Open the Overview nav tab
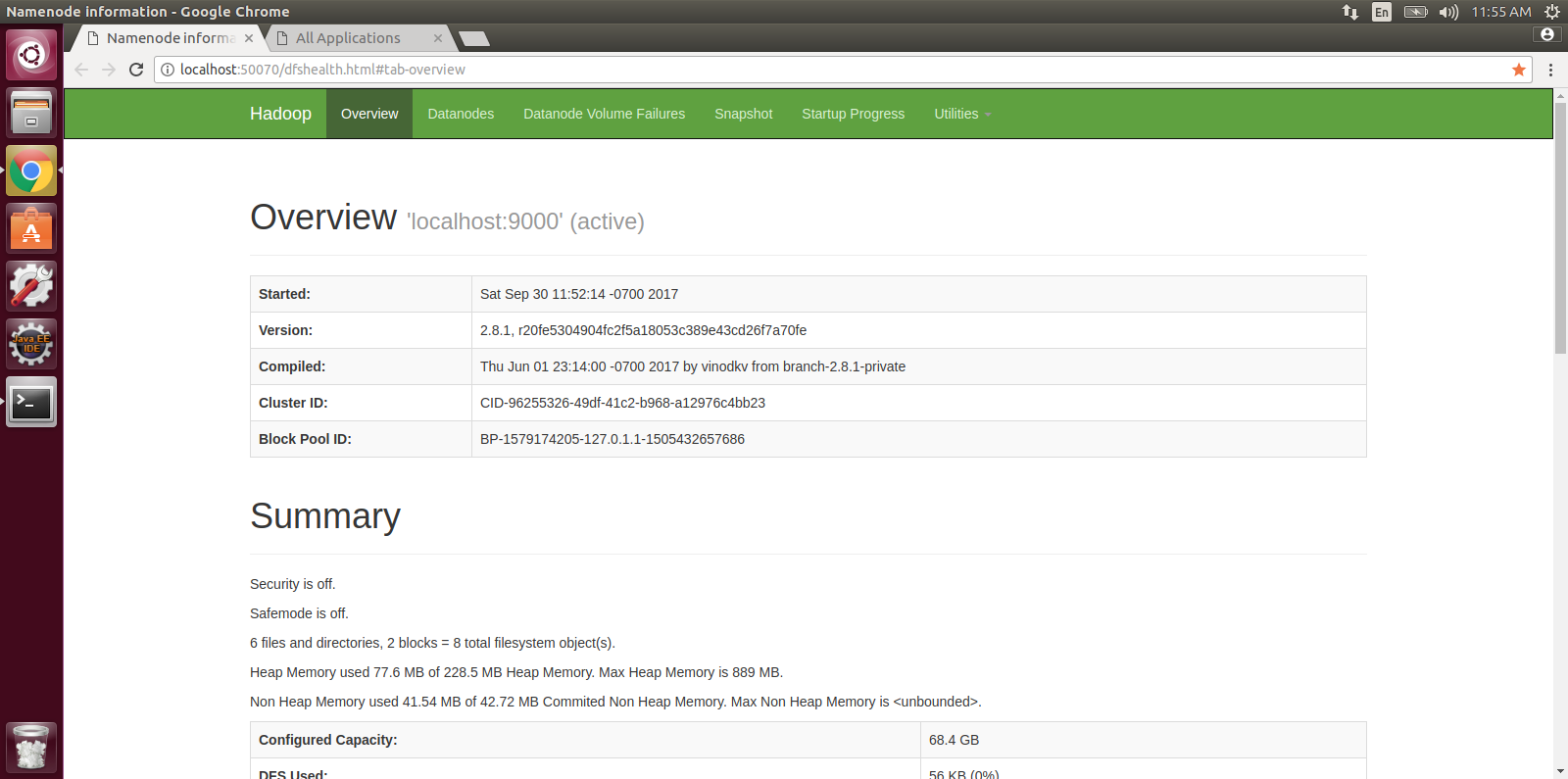 tap(369, 114)
